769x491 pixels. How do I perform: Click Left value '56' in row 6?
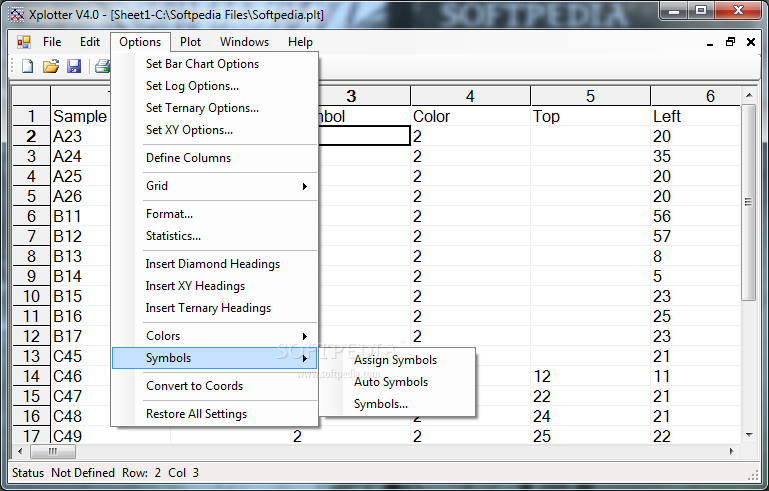(695, 216)
